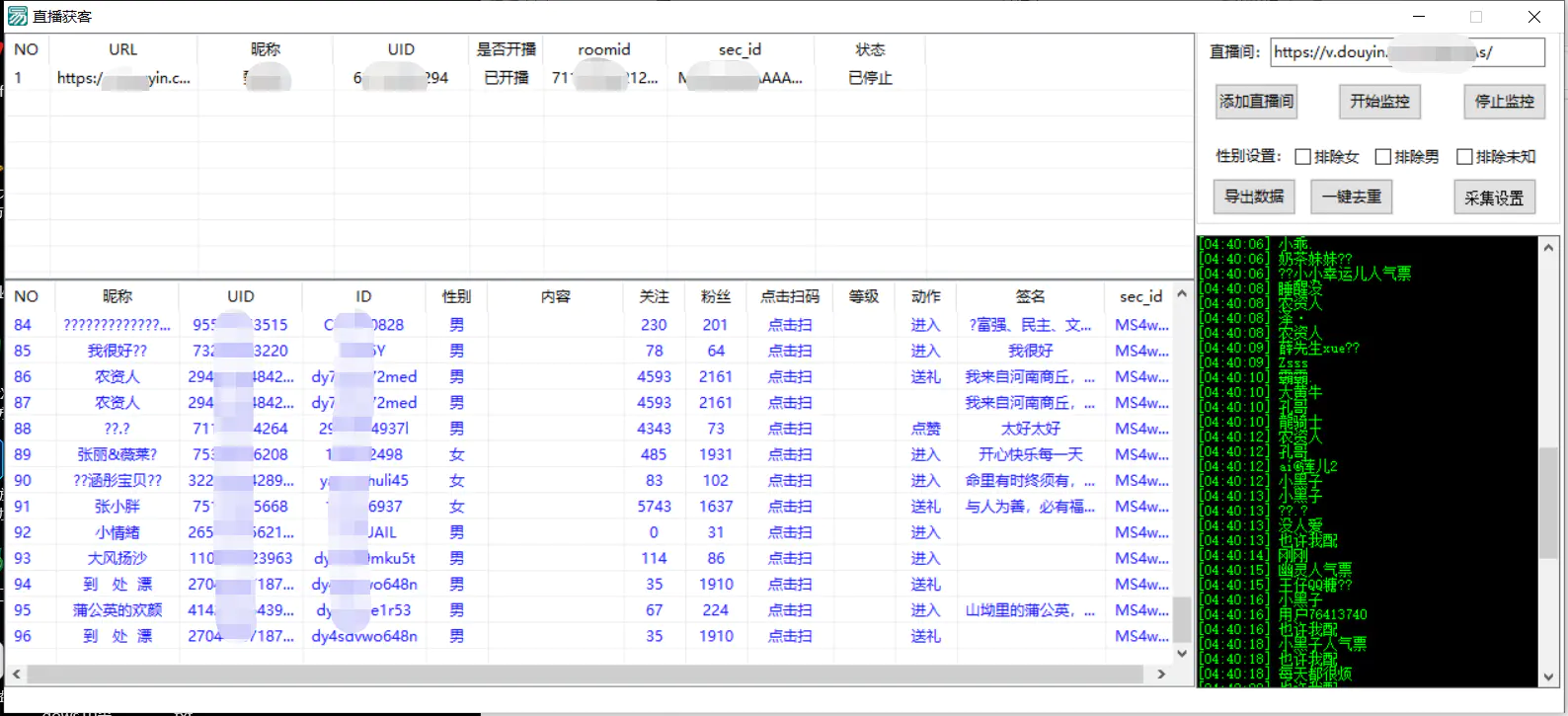Click into the 直播间 URL input field
Image resolution: width=1568 pixels, height=716 pixels.
pyautogui.click(x=1406, y=52)
